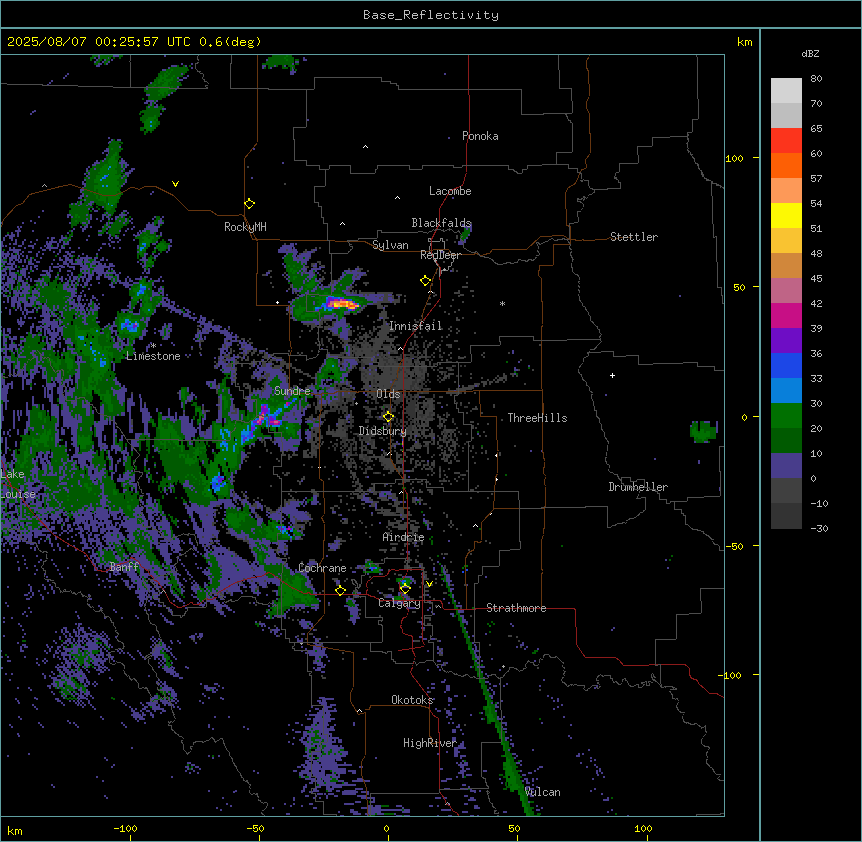Click the Innisfail label
The width and height of the screenshot is (862, 842).
[x=415, y=326]
